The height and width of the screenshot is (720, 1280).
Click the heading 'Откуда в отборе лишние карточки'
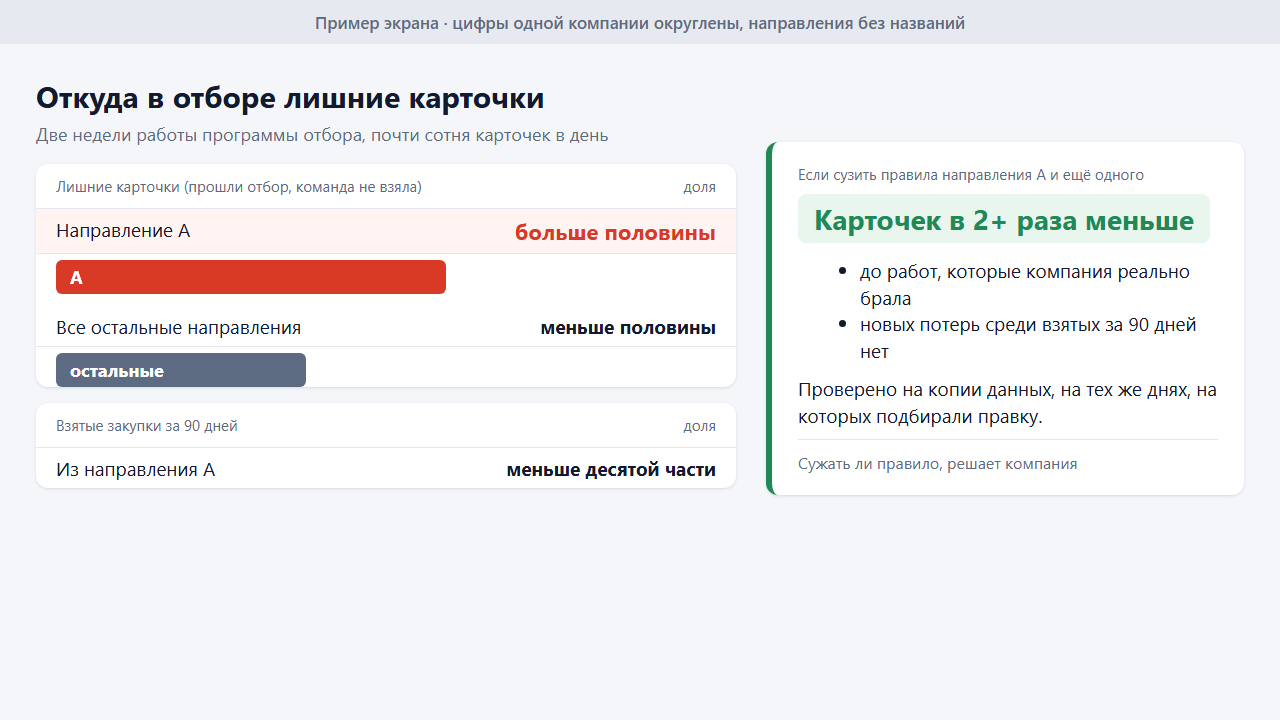click(290, 98)
